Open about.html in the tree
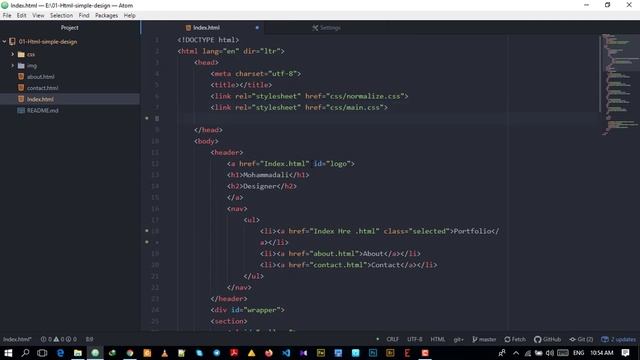 tap(40, 77)
